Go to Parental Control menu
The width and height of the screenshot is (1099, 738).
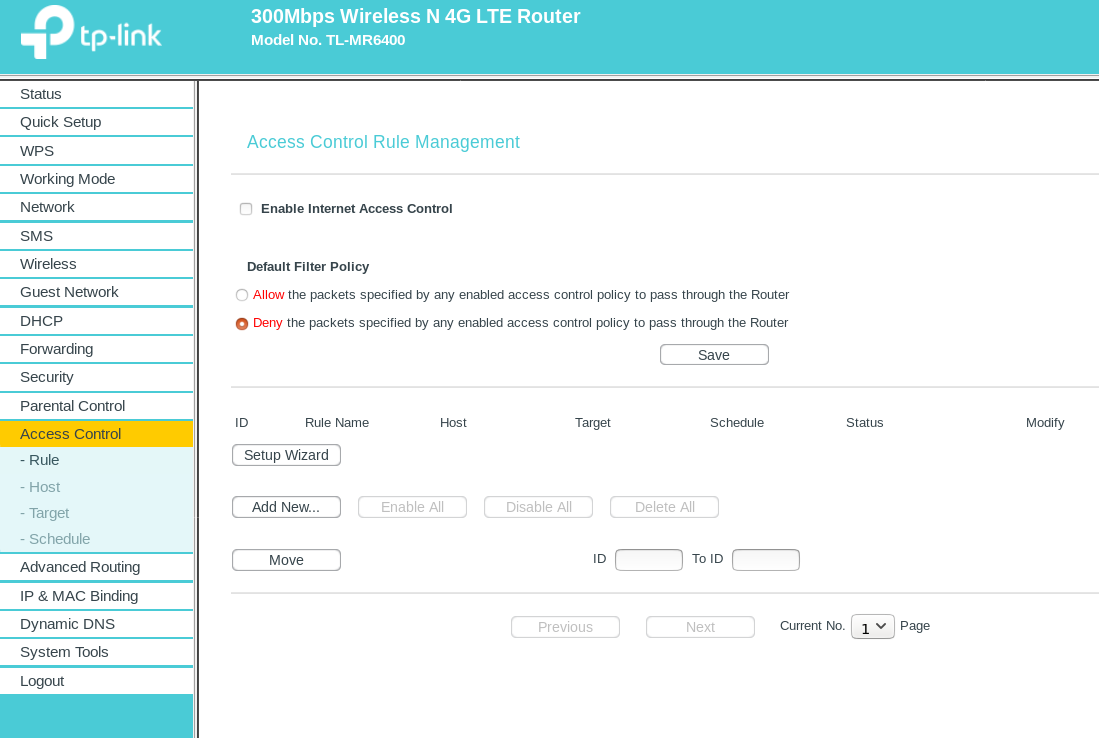click(72, 406)
